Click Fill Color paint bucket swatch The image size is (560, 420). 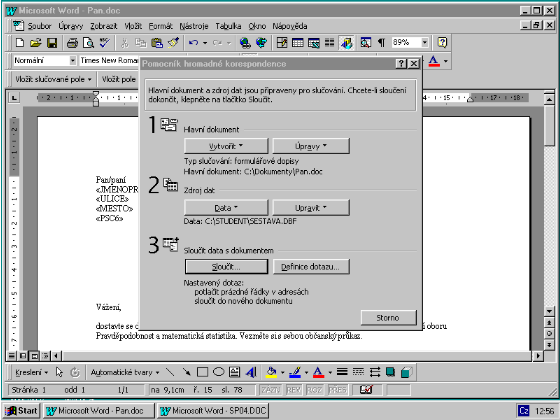(271, 372)
